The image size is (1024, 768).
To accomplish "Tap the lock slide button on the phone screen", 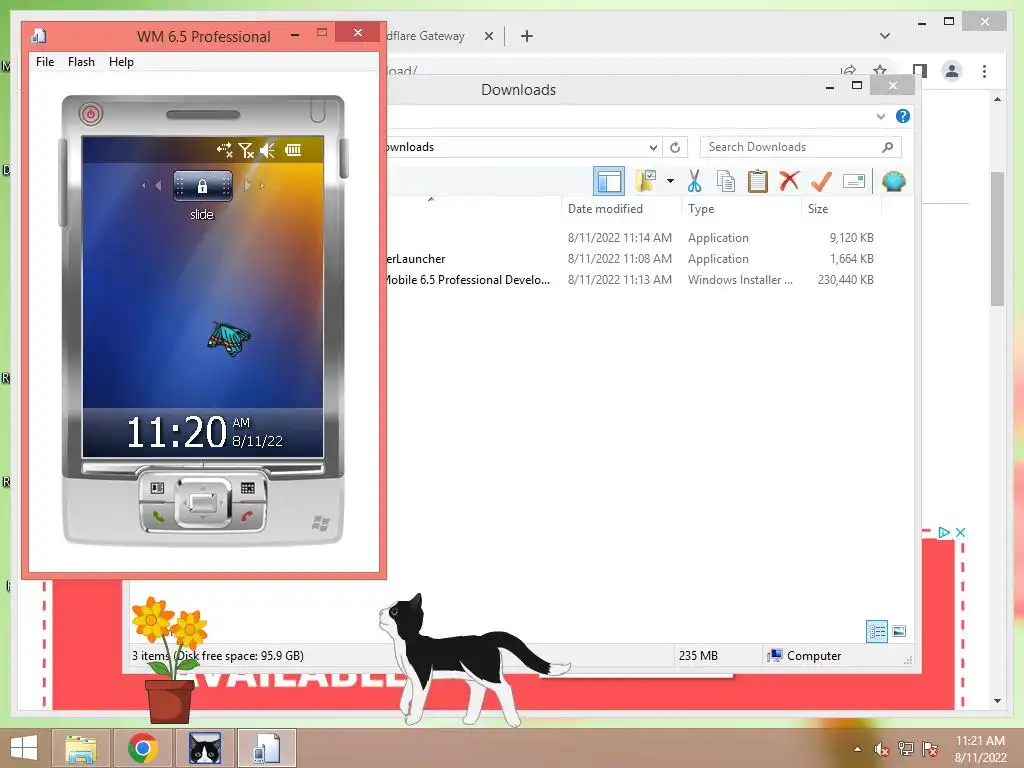I will coord(202,186).
